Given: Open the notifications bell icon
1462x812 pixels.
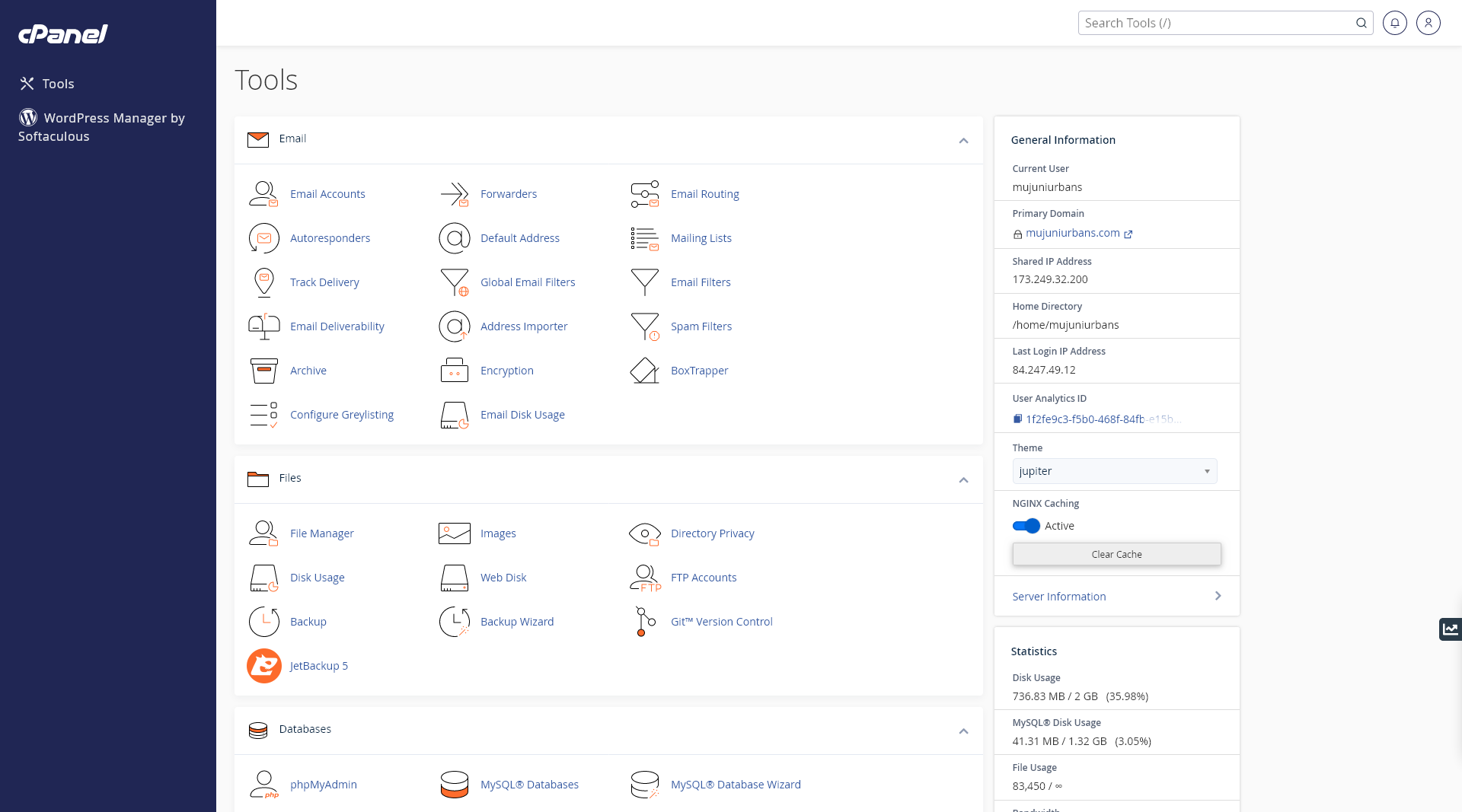Looking at the screenshot, I should [x=1394, y=23].
